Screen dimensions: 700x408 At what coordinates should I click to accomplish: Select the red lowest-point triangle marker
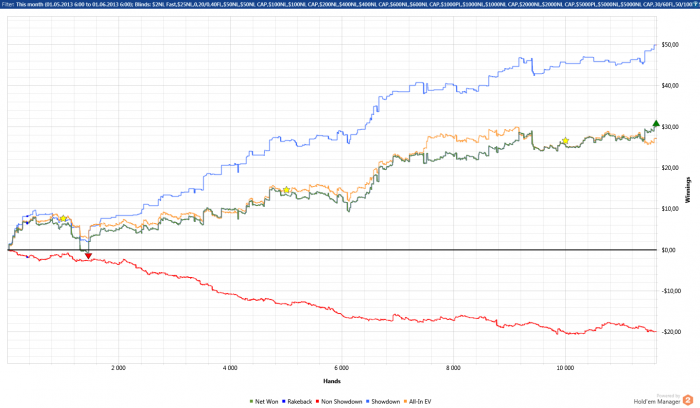coord(88,256)
